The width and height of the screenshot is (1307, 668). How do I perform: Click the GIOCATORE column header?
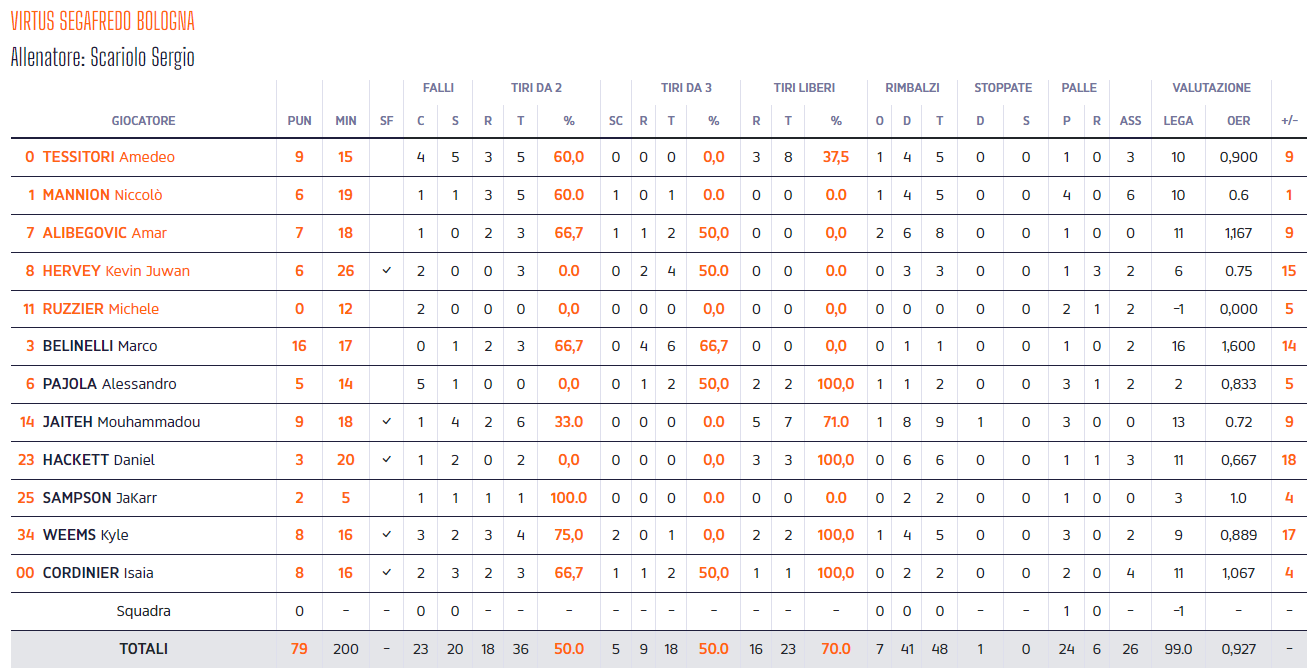point(143,121)
